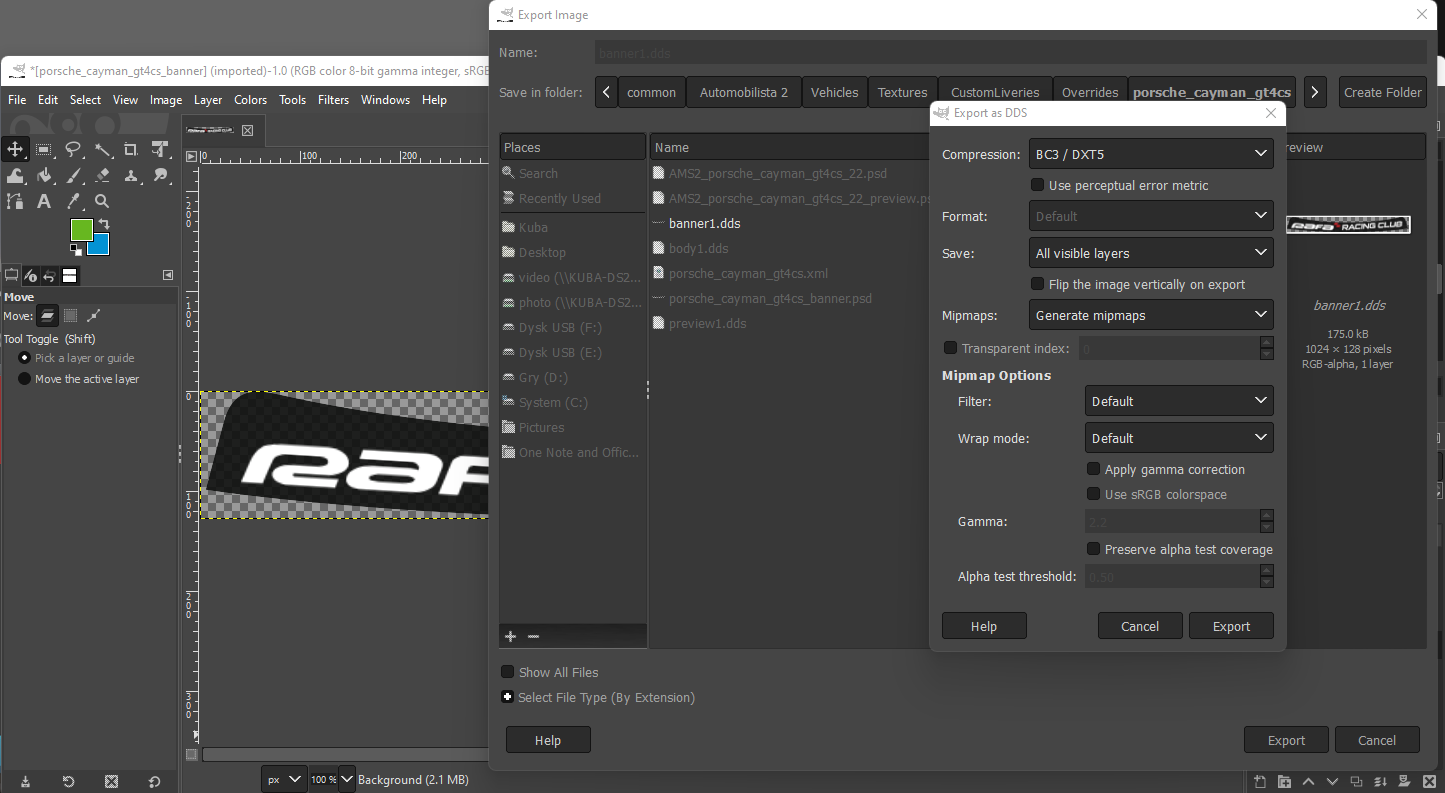Merge down the layer icon
1445x793 pixels.
point(1380,782)
